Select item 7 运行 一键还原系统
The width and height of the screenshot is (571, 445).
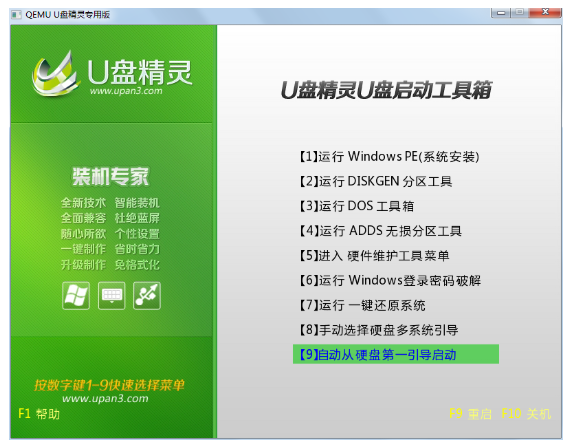click(362, 305)
